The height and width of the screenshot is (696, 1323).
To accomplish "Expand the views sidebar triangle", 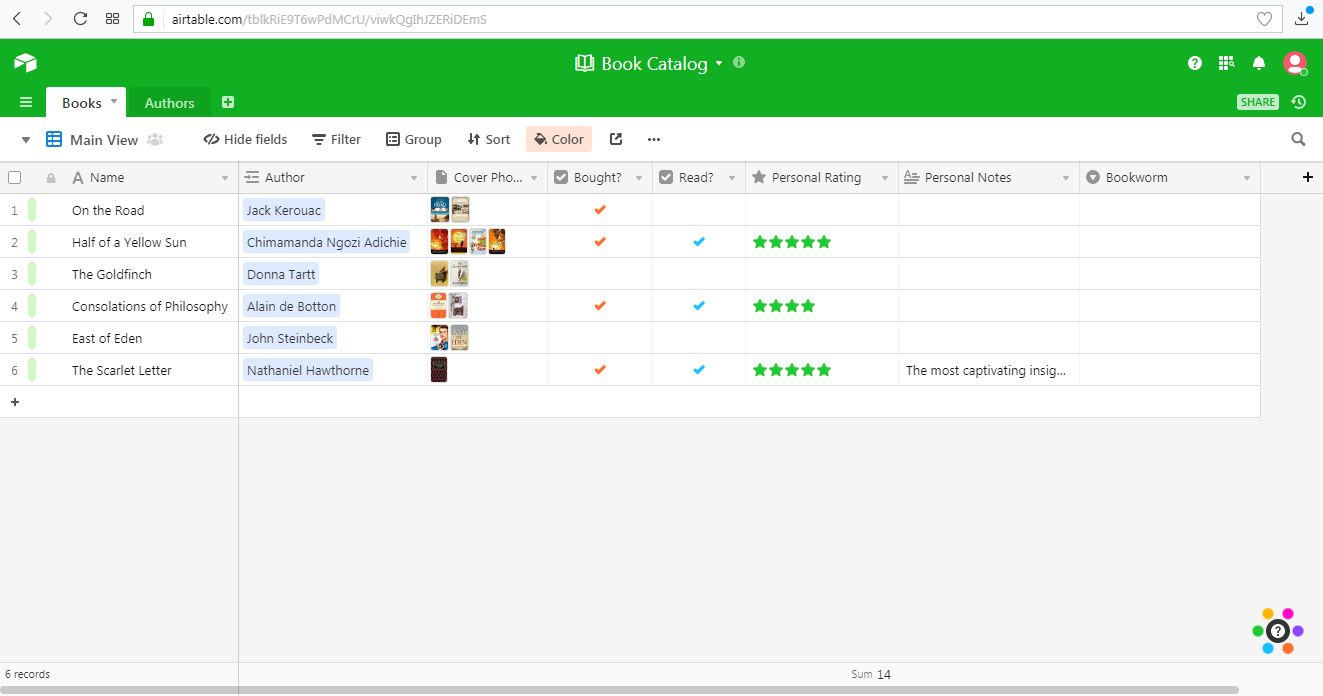I will 26,140.
